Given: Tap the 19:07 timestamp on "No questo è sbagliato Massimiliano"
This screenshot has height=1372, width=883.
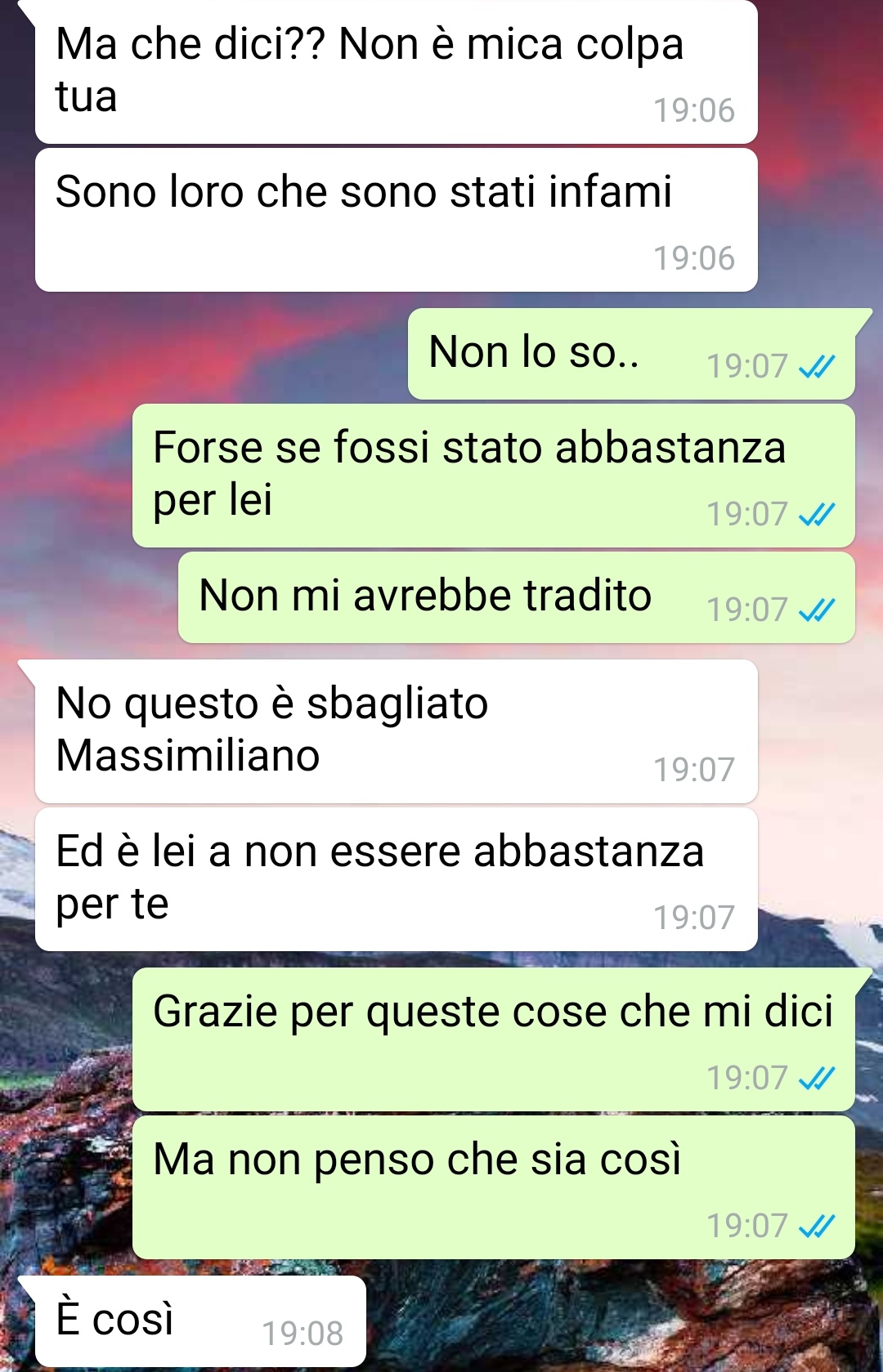Looking at the screenshot, I should pyautogui.click(x=694, y=771).
